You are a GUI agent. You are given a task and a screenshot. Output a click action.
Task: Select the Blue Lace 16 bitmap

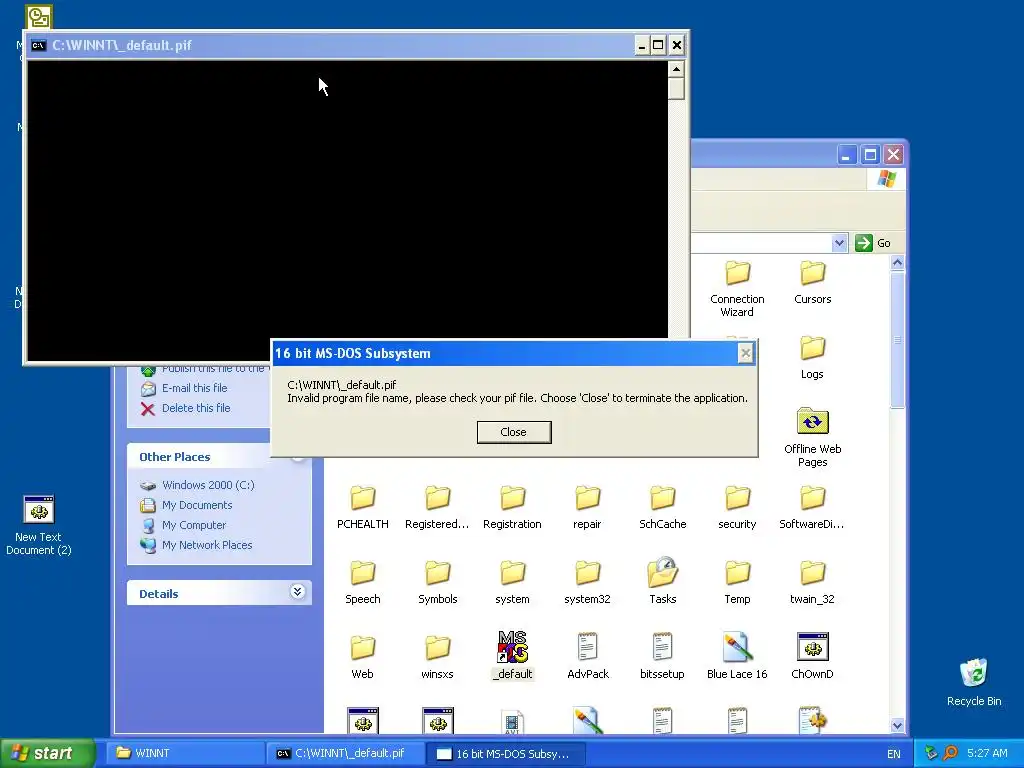737,656
